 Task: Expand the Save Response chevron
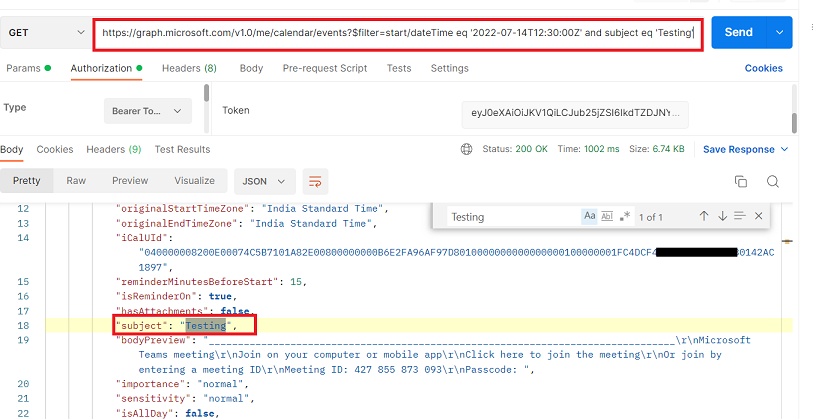pyautogui.click(x=784, y=149)
